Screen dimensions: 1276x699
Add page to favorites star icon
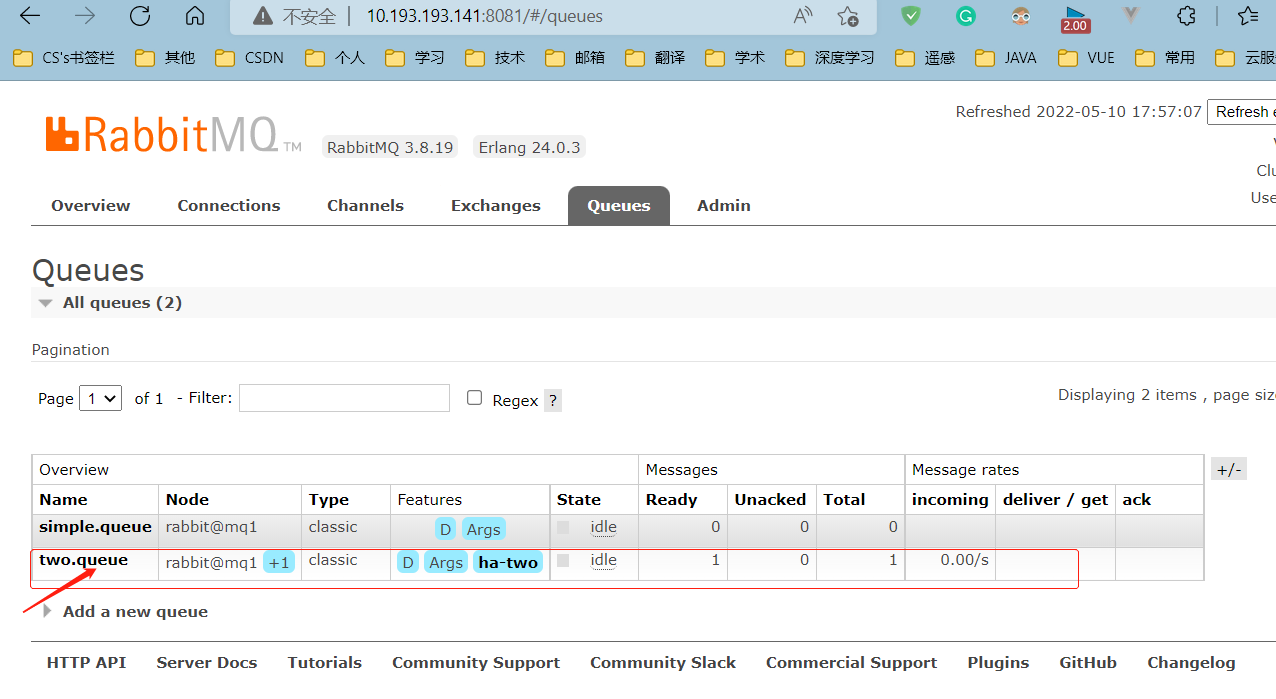tap(848, 16)
